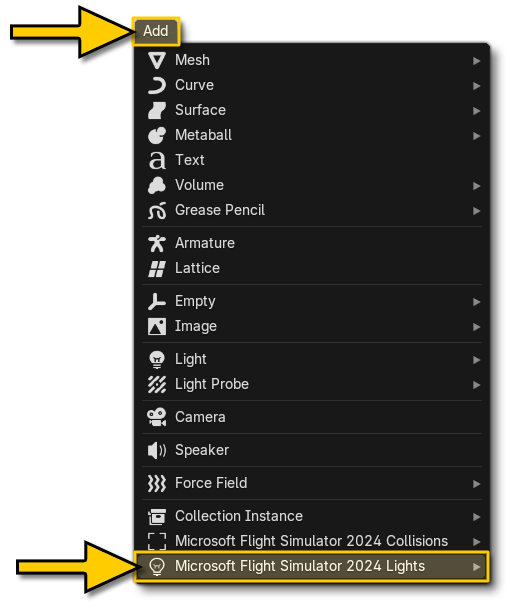Click the Image picture icon
Image resolution: width=516 pixels, height=609 pixels.
pos(157,326)
